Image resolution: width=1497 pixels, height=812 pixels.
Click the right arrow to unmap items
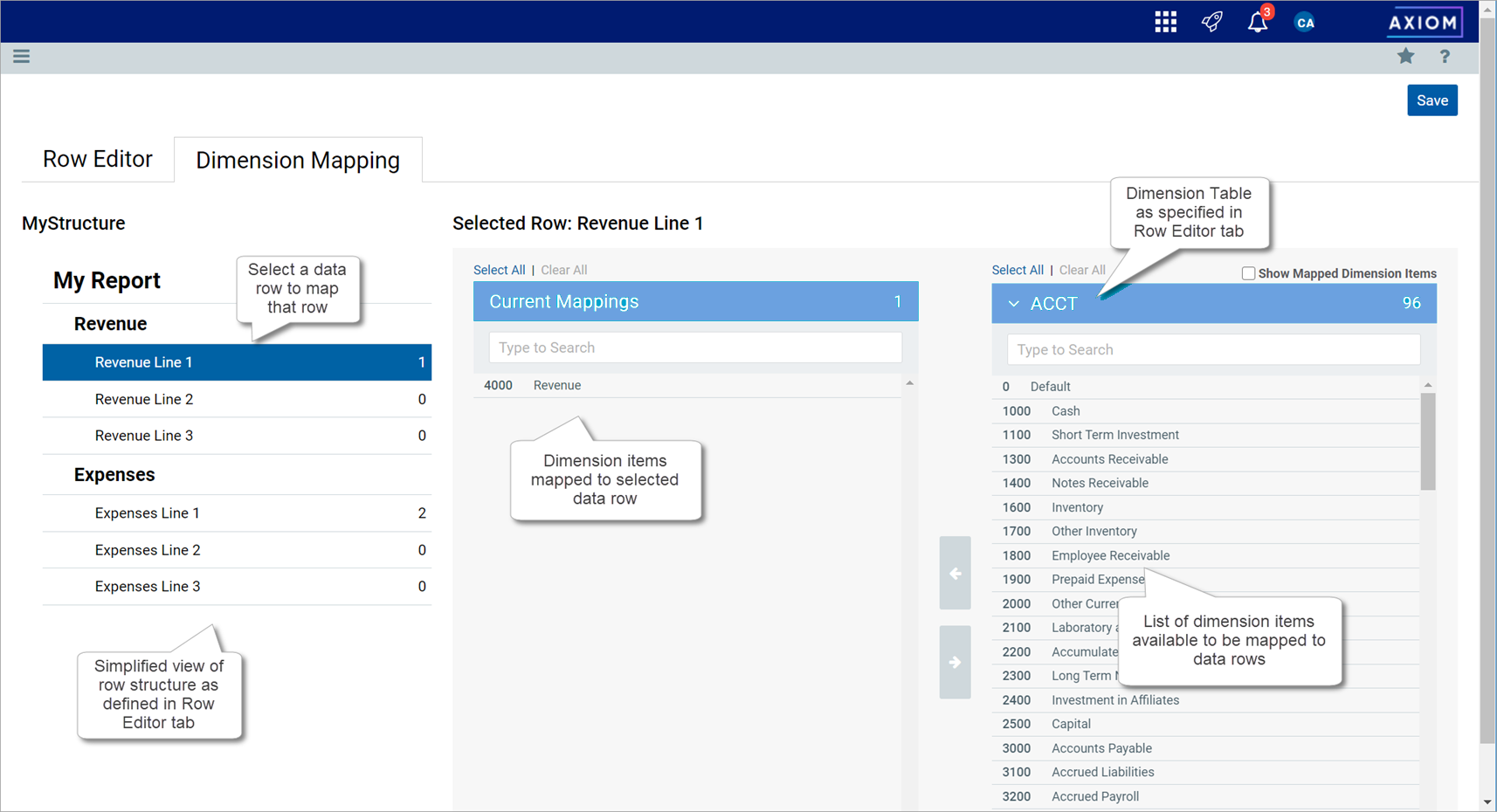(x=955, y=662)
